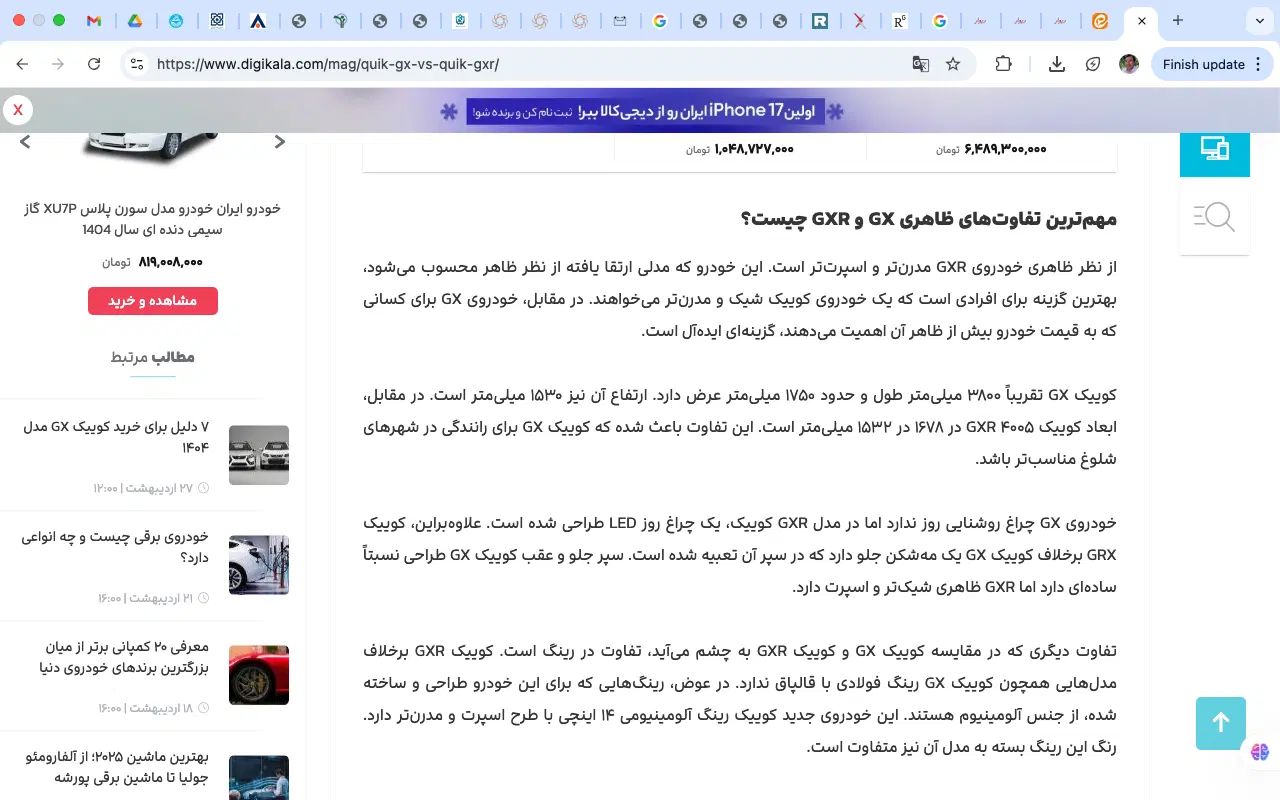Screen dimensions: 1280x800
Task: Open the Downloads icon
Action: 1057,64
